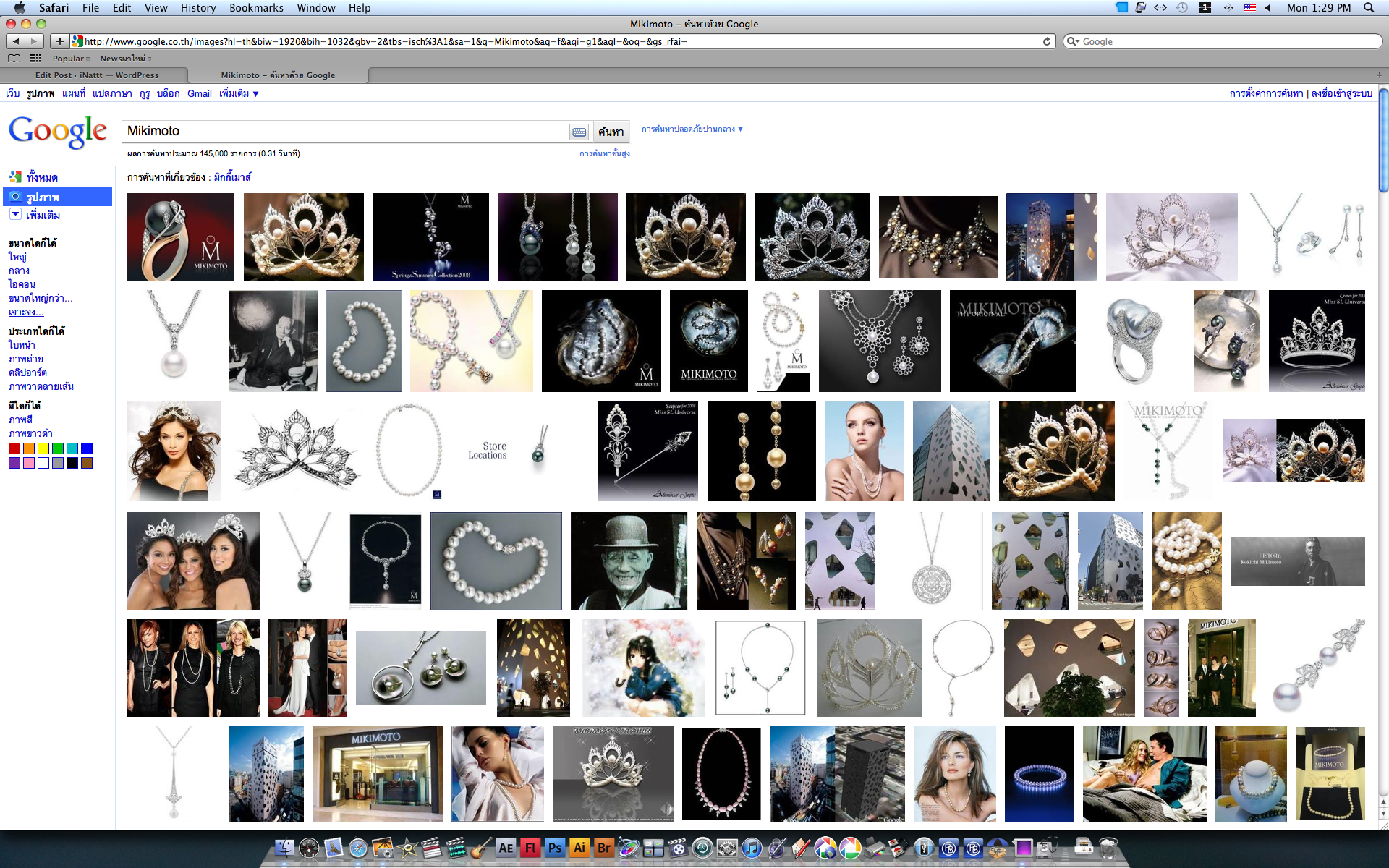Image resolution: width=1389 pixels, height=868 pixels.
Task: Open the black pearl ring Mikimoto thumbnail
Action: (181, 237)
